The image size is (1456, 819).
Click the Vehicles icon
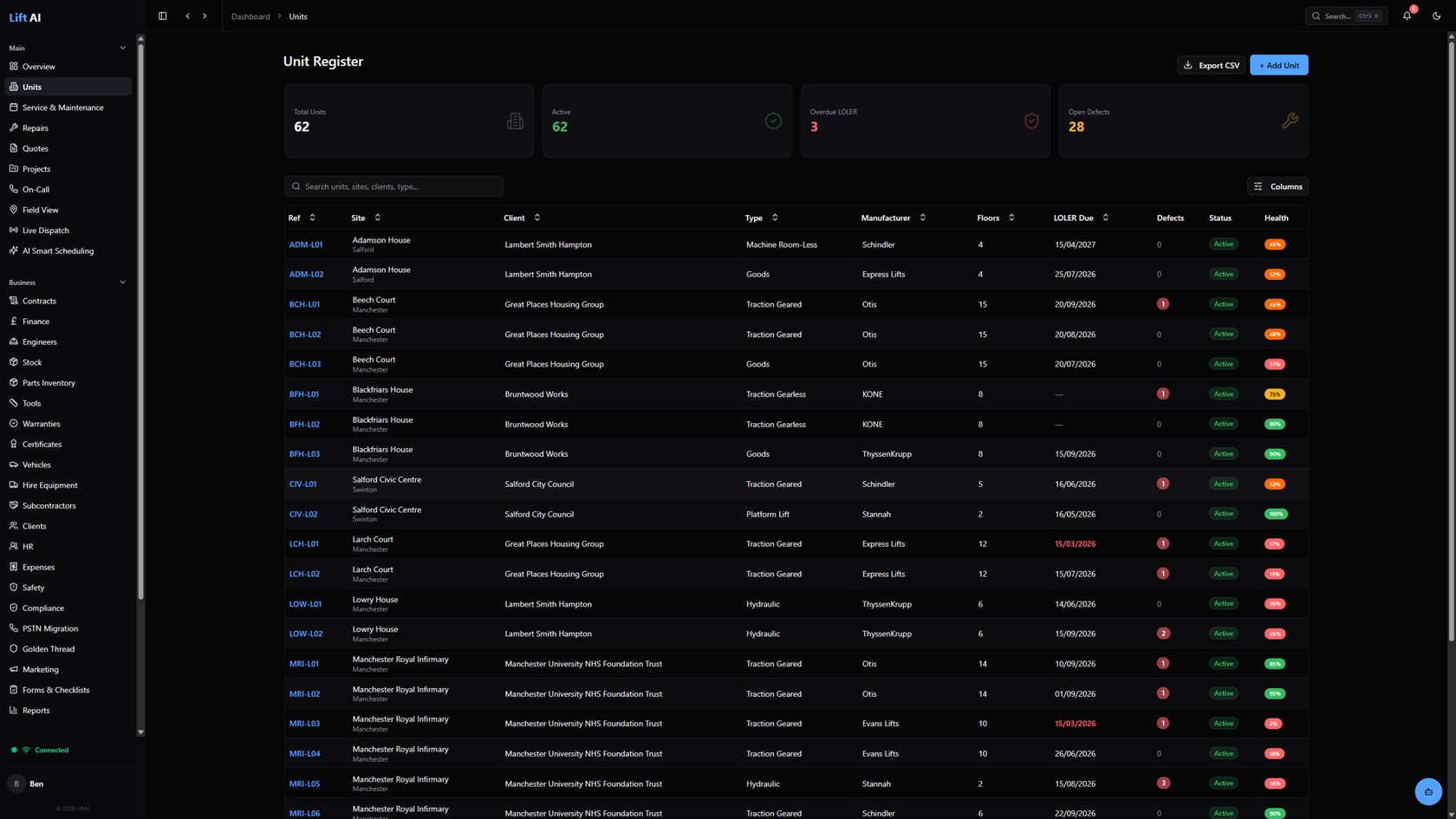click(x=13, y=465)
